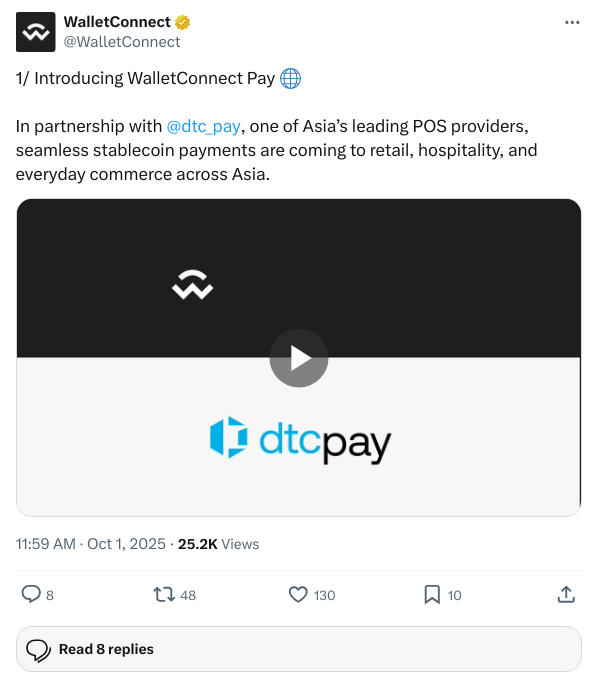The width and height of the screenshot is (598, 680).
Task: Click the reply speech bubble icon
Action: tap(31, 594)
